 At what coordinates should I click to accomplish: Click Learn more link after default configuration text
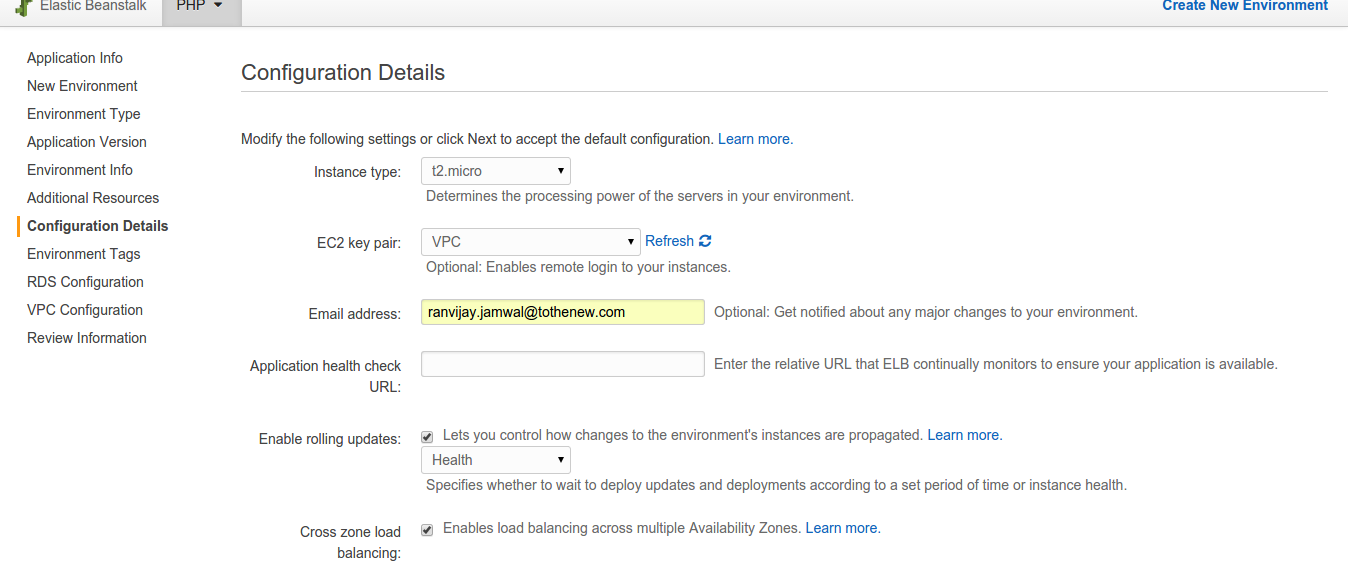tap(755, 139)
